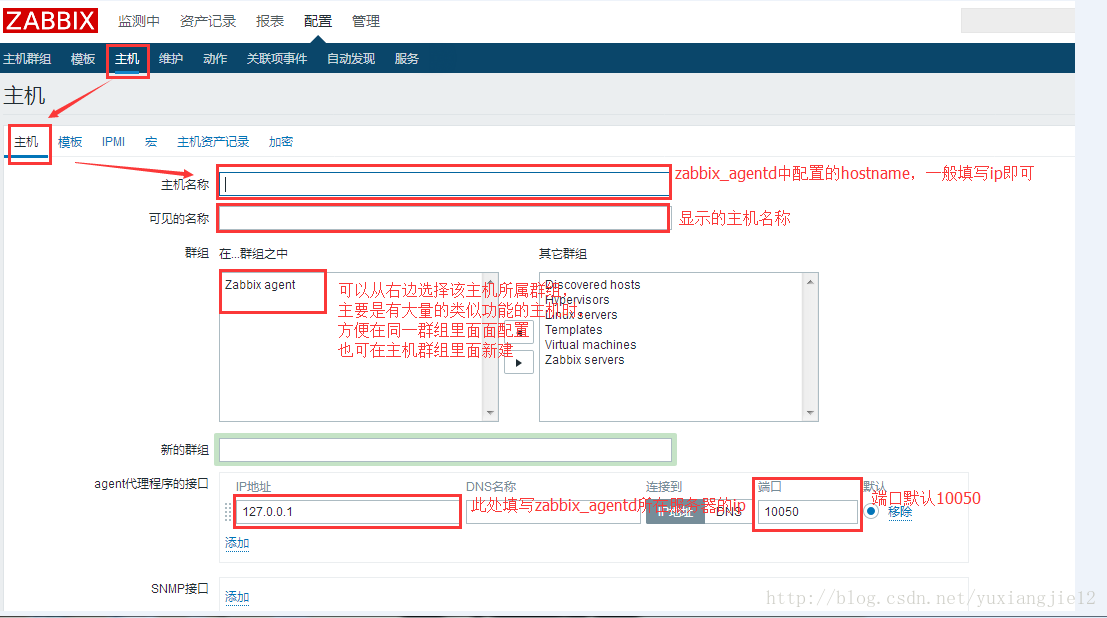
Task: Go to 主机群组 submenu
Action: pyautogui.click(x=27, y=59)
